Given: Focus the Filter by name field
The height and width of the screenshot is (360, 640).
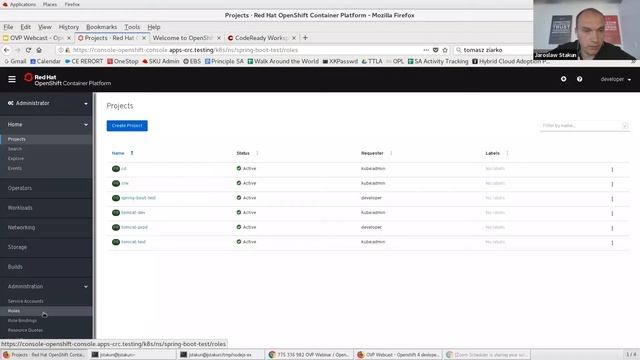Looking at the screenshot, I should click(x=584, y=126).
